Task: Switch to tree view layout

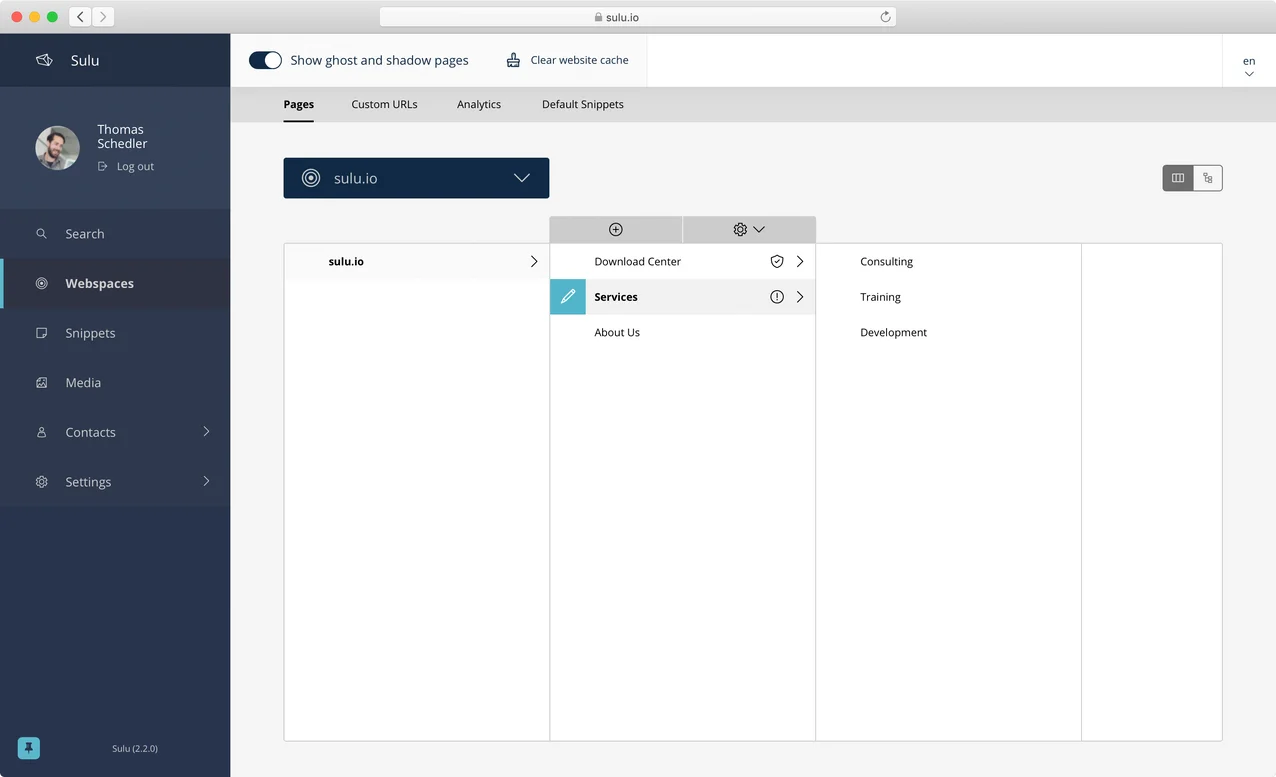Action: [1207, 177]
